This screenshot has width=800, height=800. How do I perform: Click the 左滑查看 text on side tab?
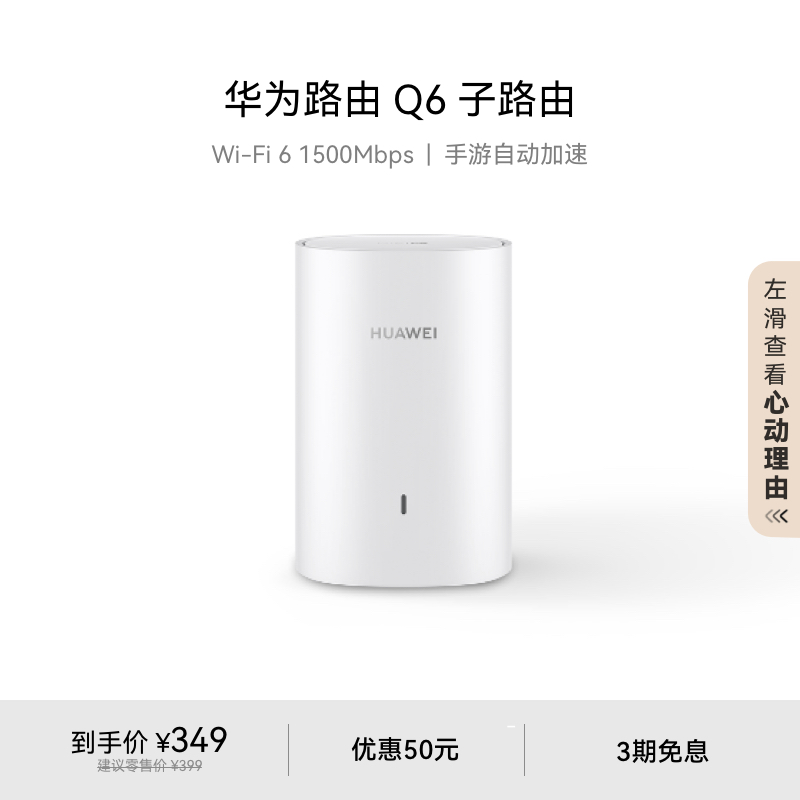(x=775, y=332)
